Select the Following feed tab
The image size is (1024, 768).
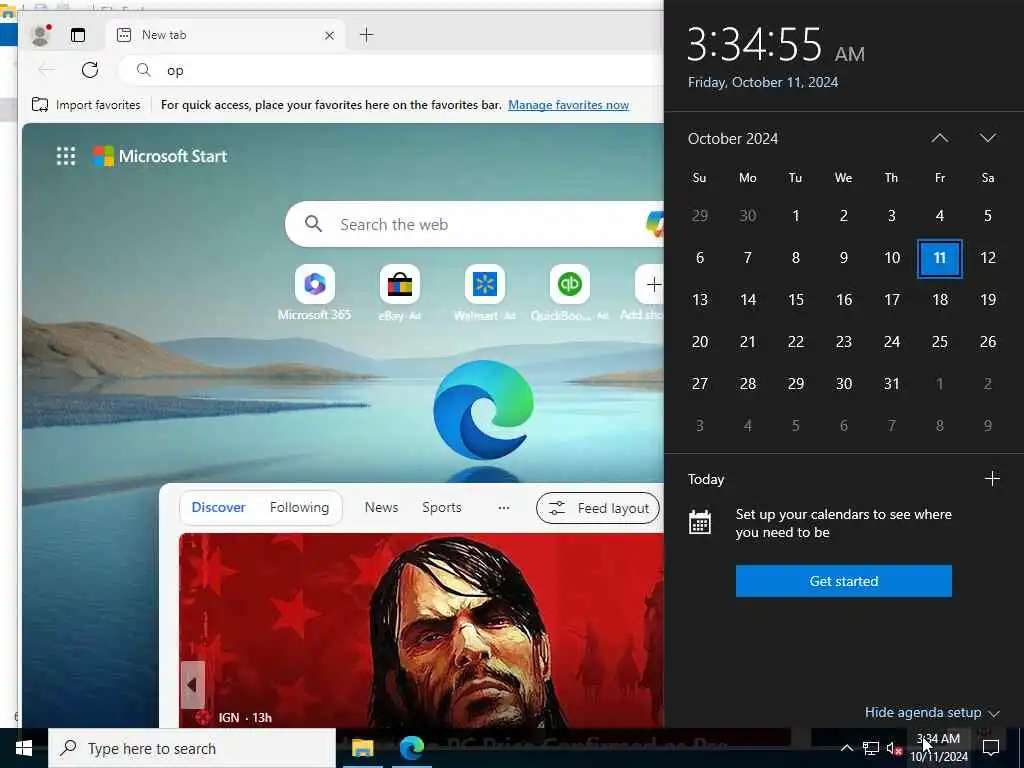[299, 507]
